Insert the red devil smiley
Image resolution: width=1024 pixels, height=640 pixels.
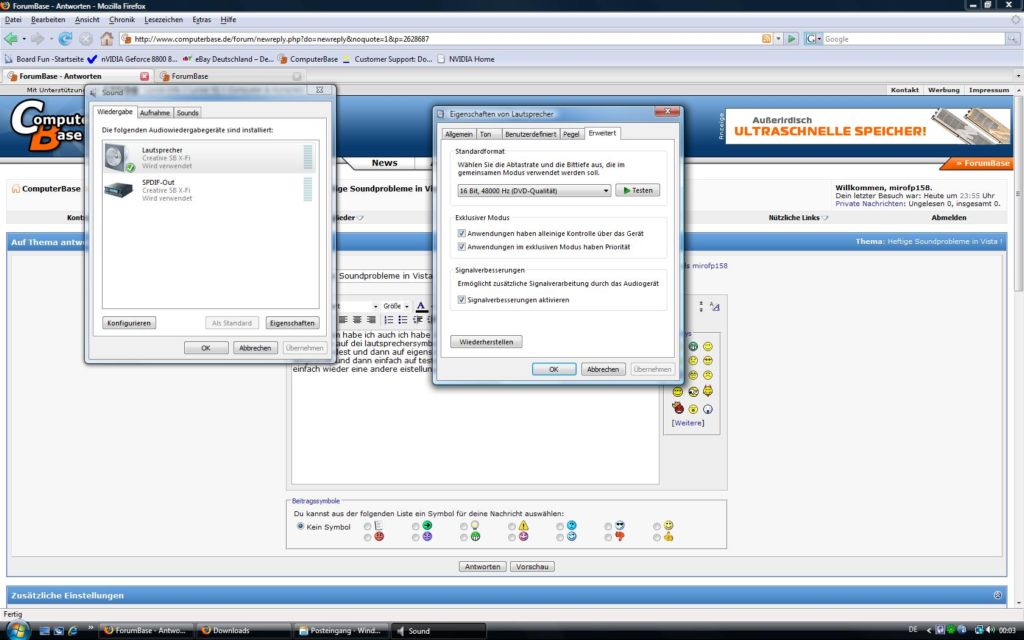(678, 409)
